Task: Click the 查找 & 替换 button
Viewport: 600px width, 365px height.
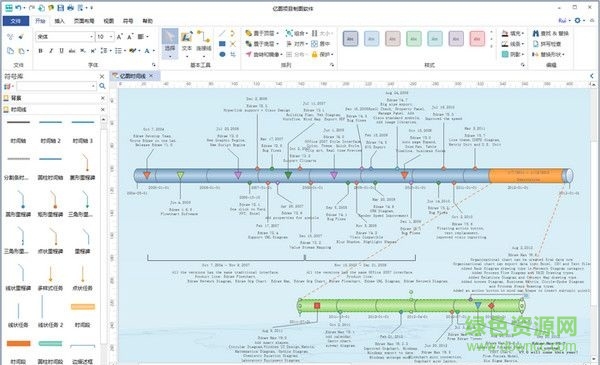Action: click(x=550, y=34)
